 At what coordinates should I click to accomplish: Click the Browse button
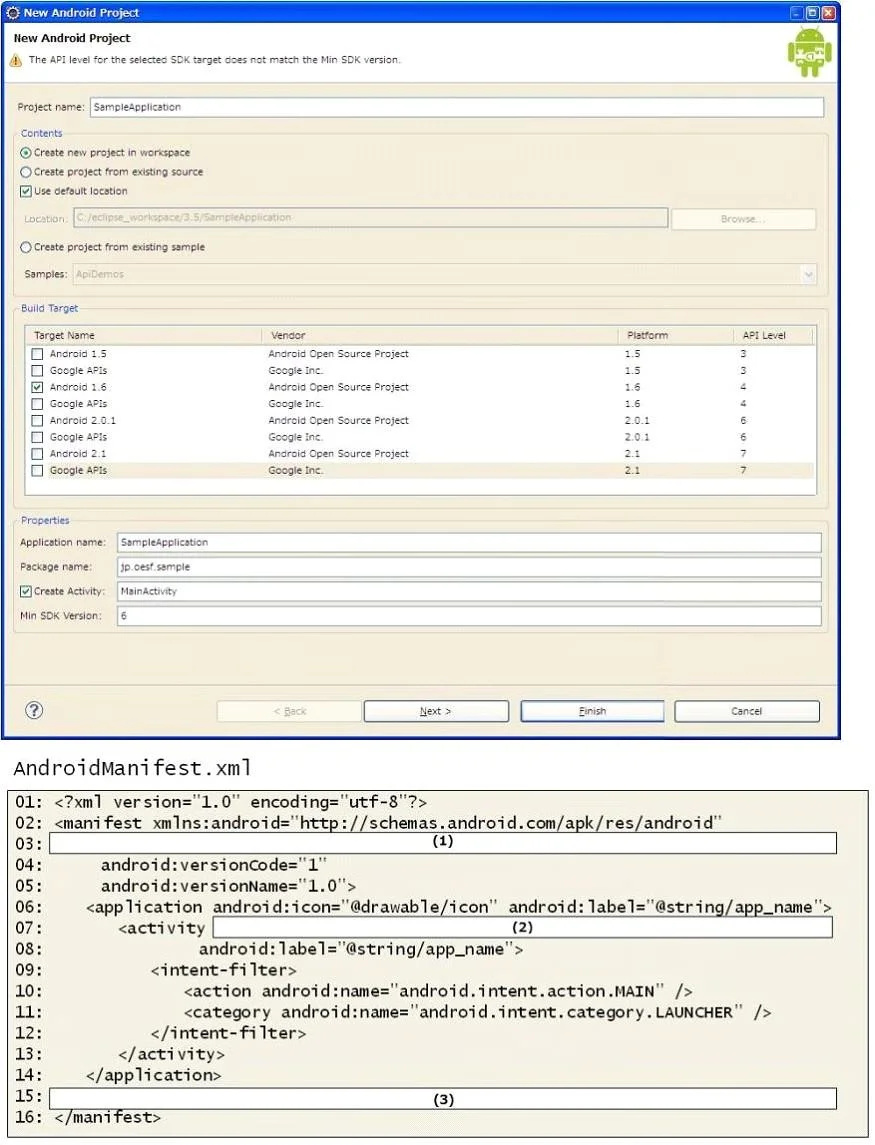click(744, 219)
